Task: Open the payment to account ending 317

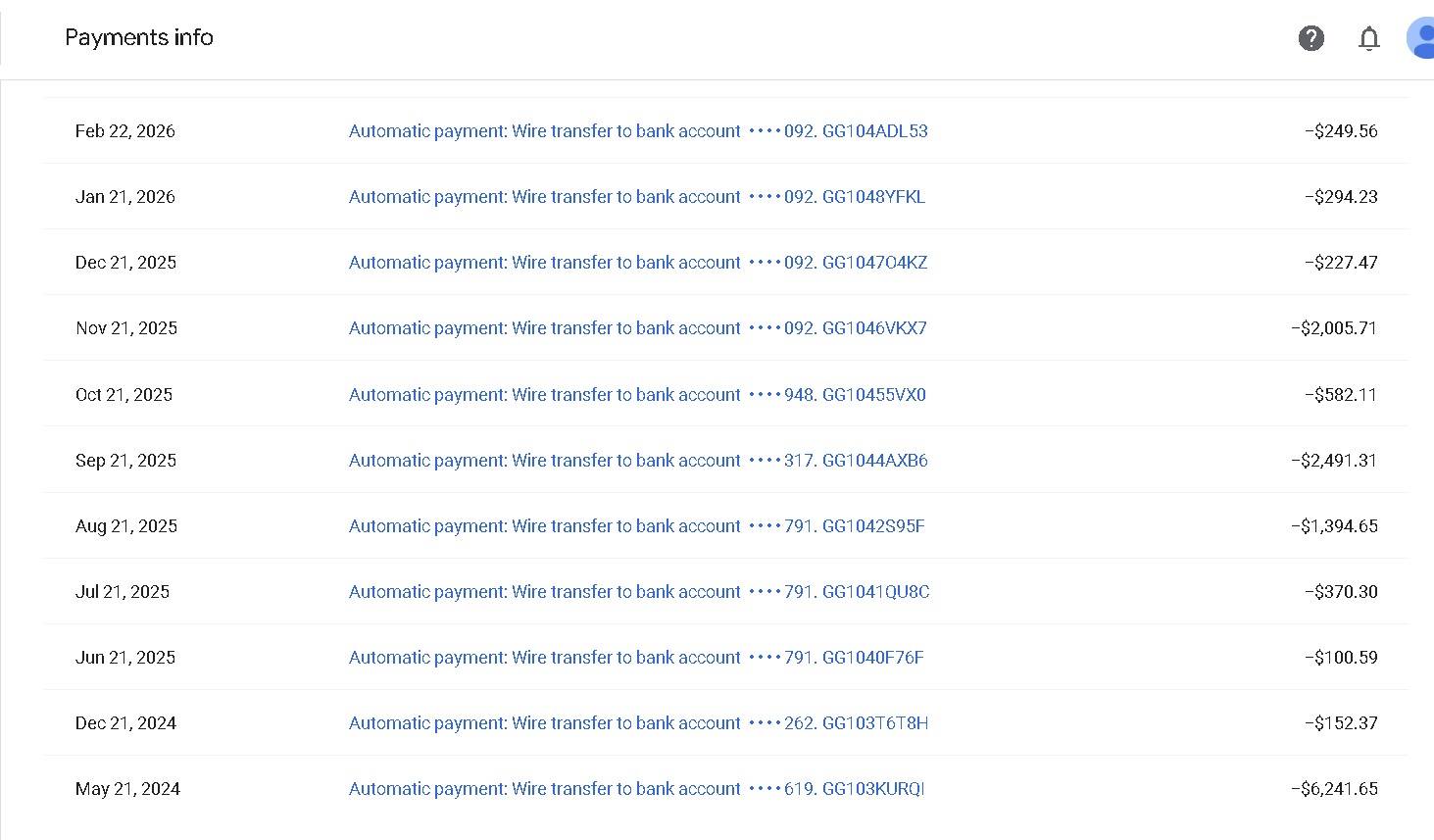Action: tap(637, 461)
